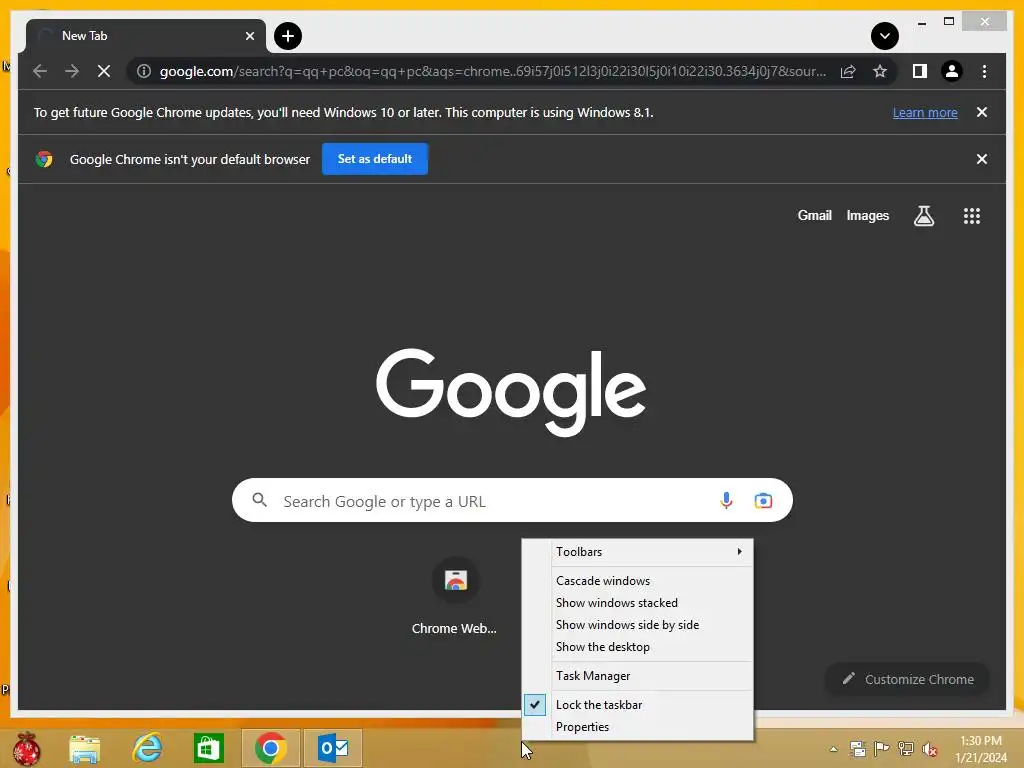Viewport: 1024px width, 768px height.
Task: Minimize the Chrome window
Action: (x=921, y=22)
